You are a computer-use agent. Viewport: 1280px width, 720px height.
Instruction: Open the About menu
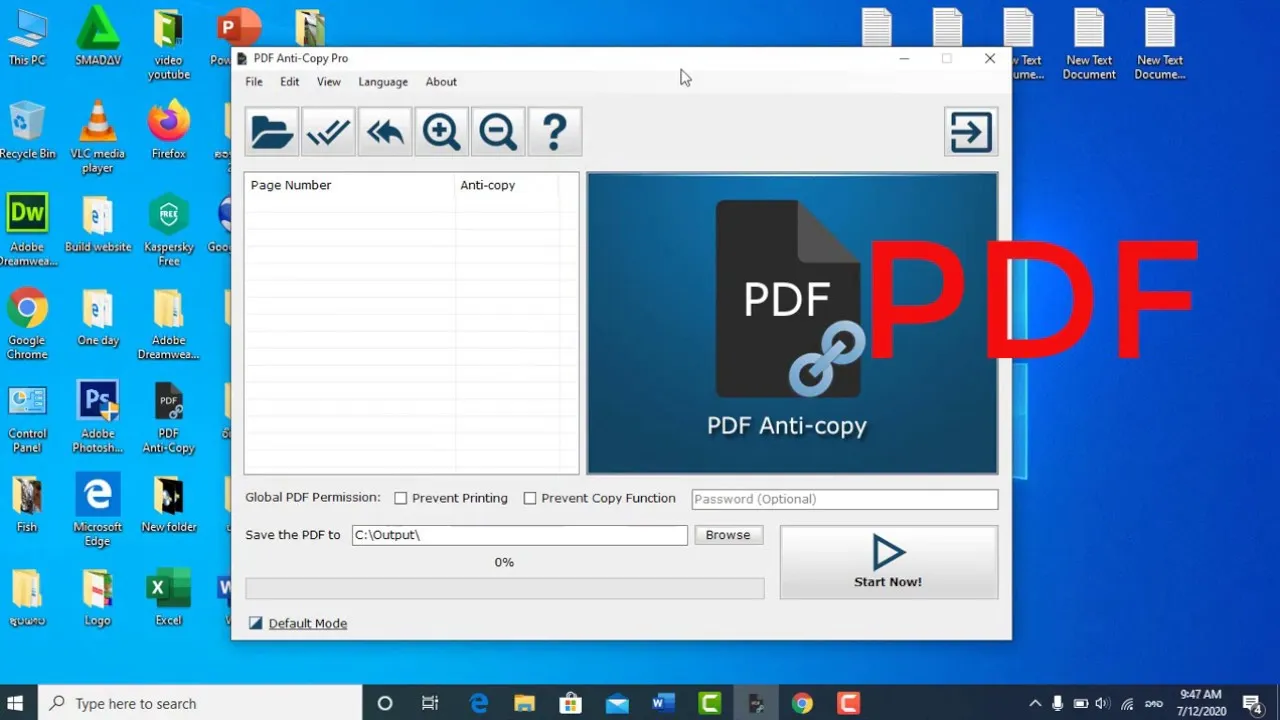[x=441, y=82]
